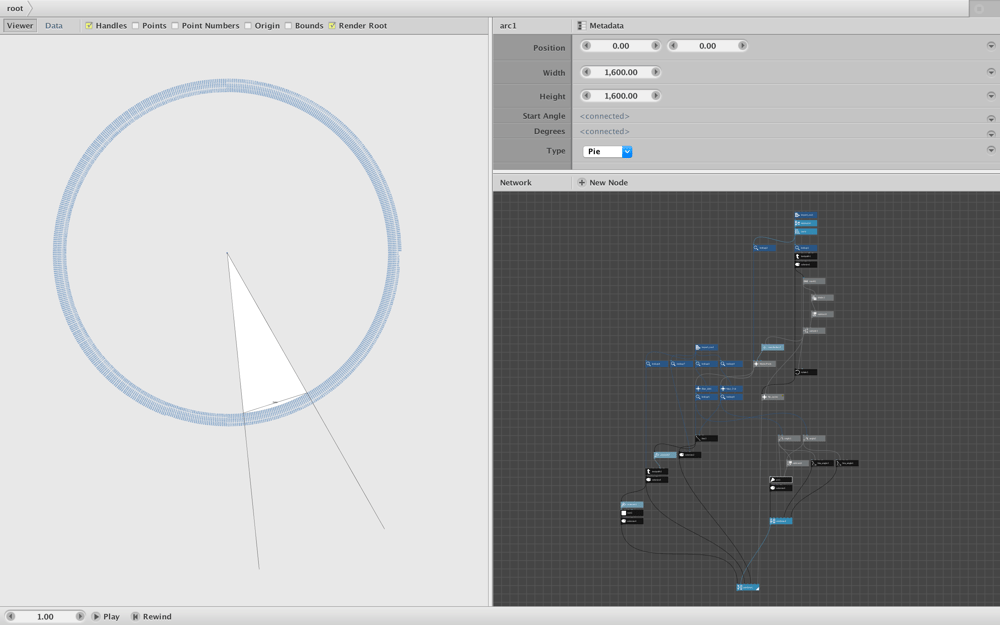The image size is (1000, 625).
Task: Increase Position Y with its right arrow
Action: pyautogui.click(x=742, y=46)
